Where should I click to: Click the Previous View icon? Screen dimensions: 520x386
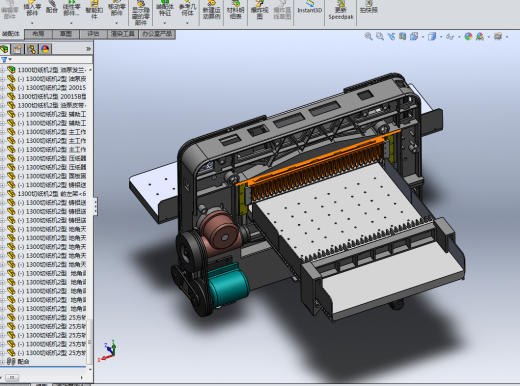(x=391, y=36)
